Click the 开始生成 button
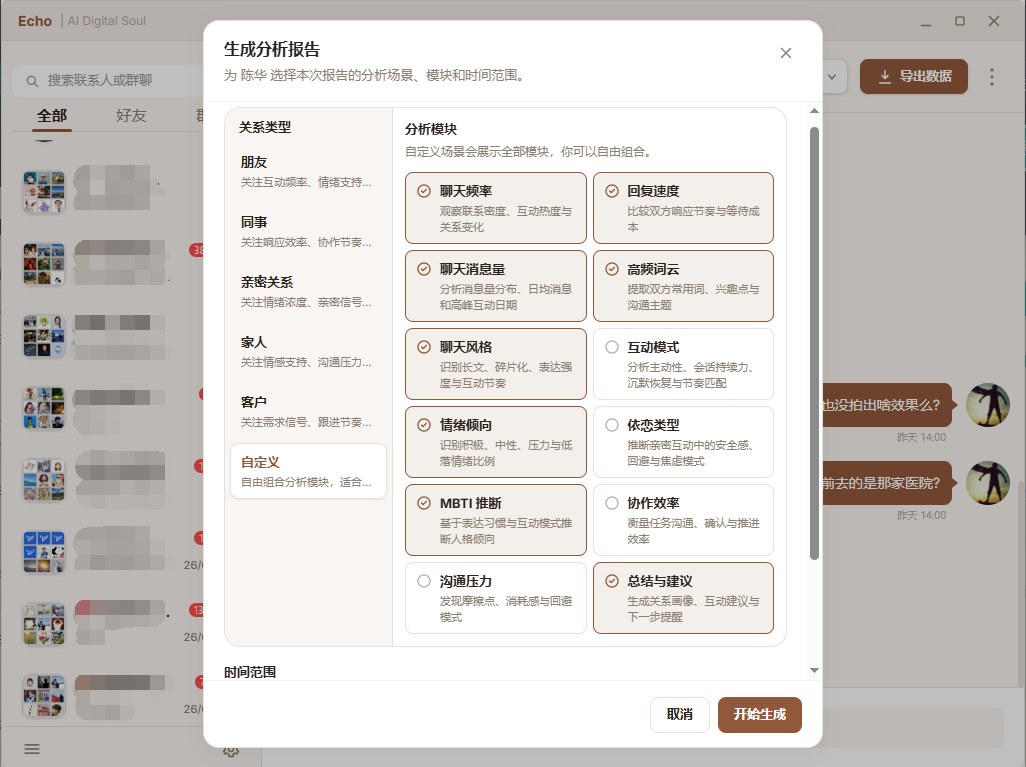The image size is (1026, 767). (759, 714)
